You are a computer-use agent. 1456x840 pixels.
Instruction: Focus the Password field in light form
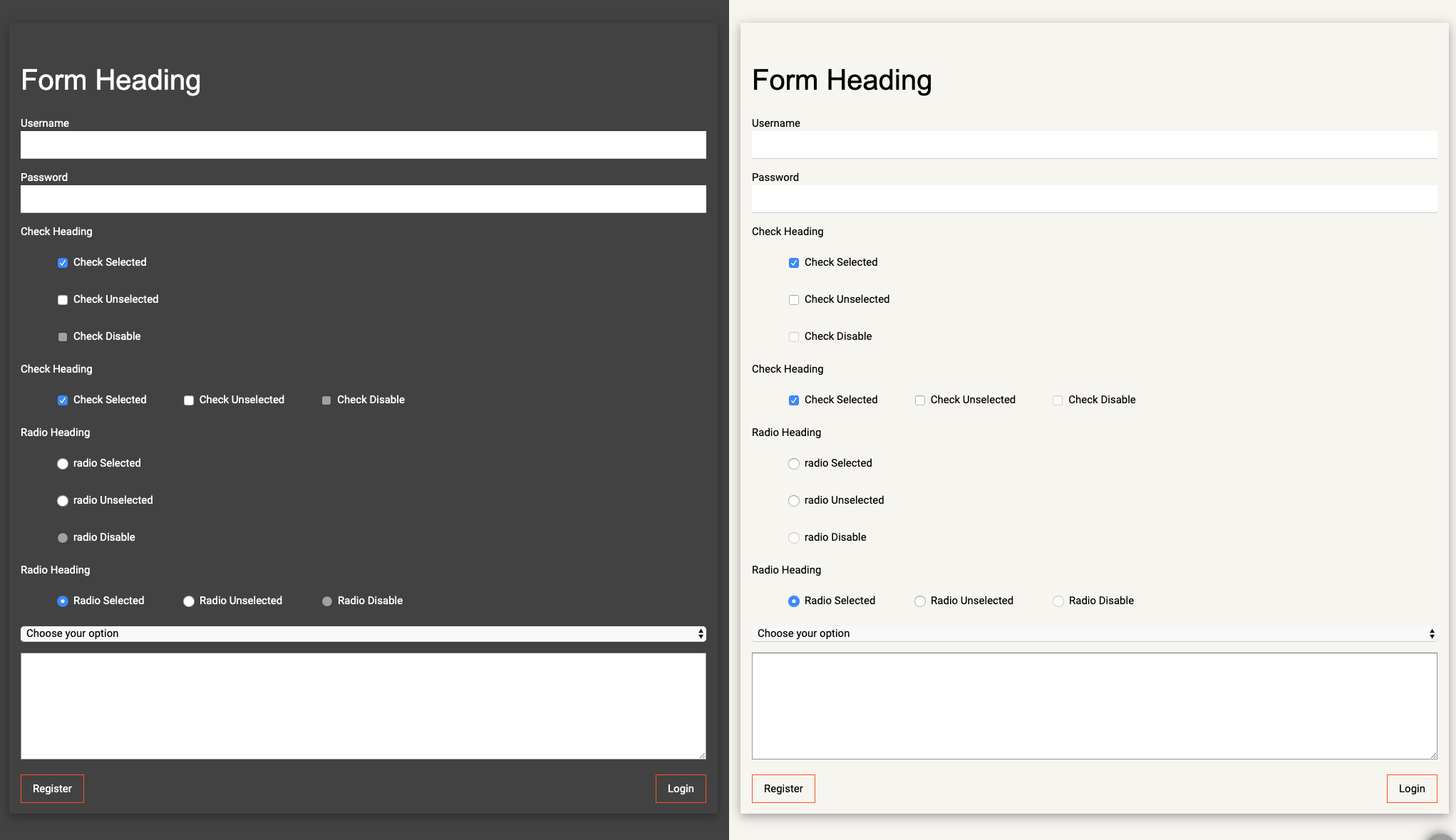click(1094, 199)
